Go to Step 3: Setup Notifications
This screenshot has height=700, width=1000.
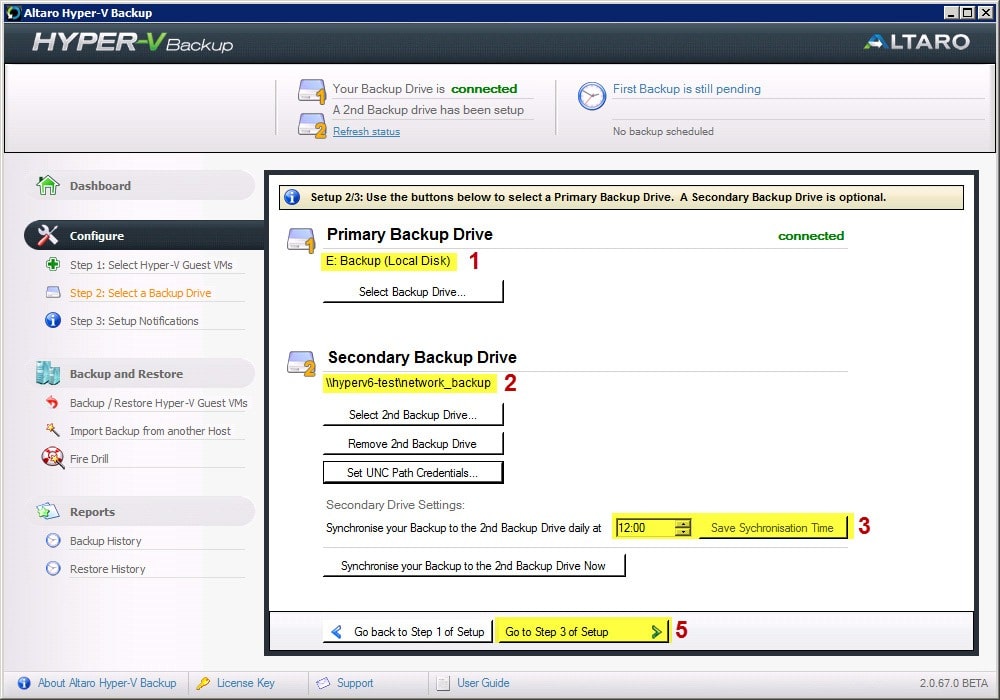tap(134, 321)
